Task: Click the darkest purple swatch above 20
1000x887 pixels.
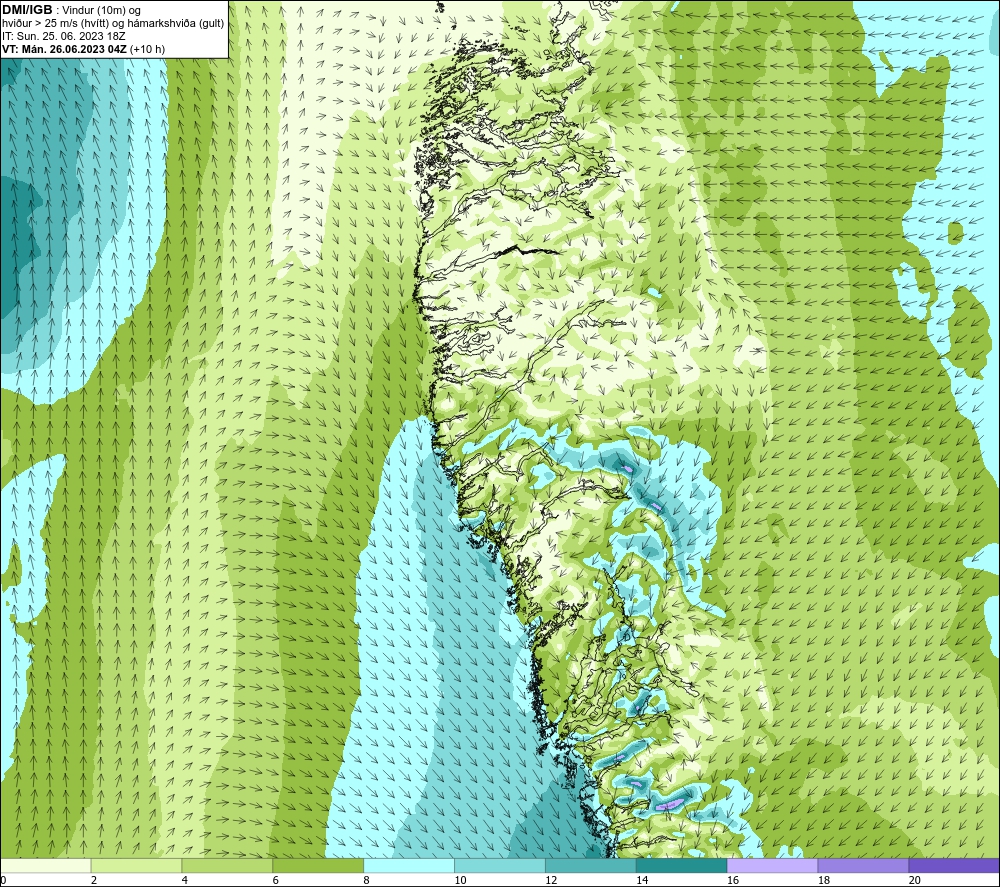Action: click(x=954, y=865)
